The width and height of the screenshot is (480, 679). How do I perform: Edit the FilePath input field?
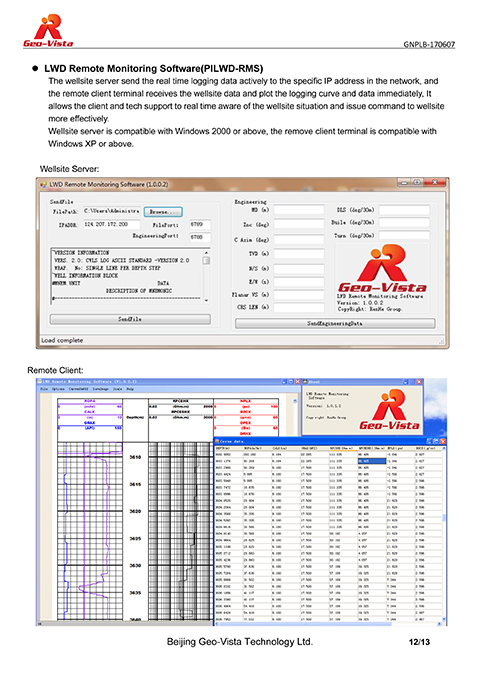tap(112, 211)
